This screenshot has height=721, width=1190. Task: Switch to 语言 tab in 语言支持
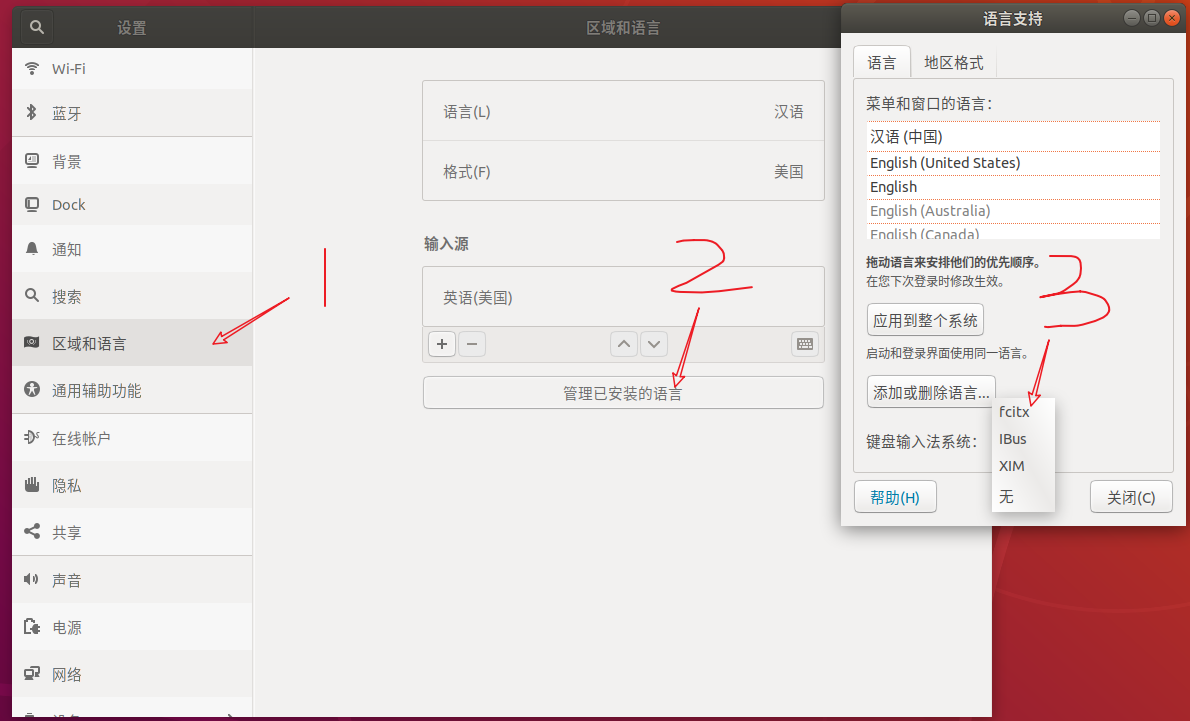coord(882,62)
